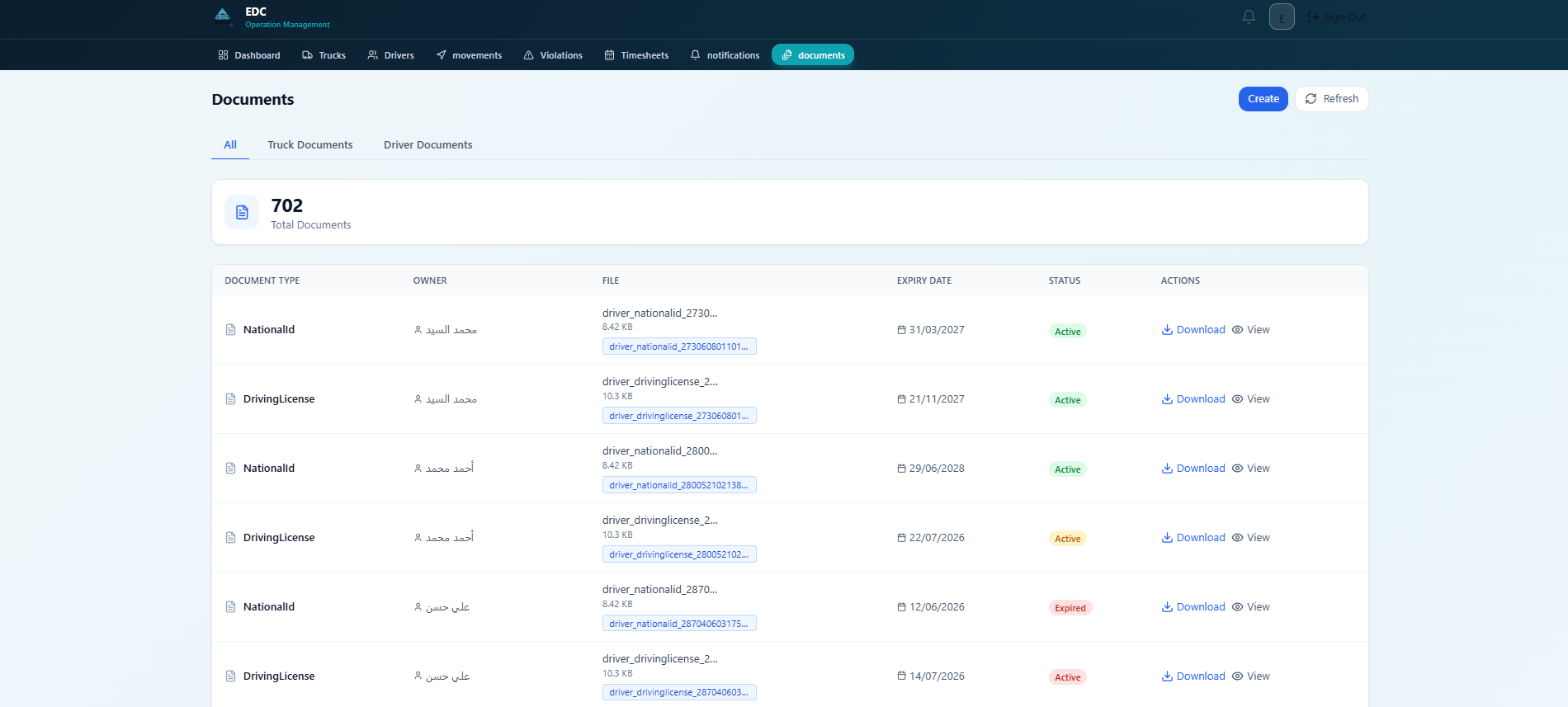
Task: Download the DrivingLicense expiring 14/07/2026
Action: pos(1193,676)
